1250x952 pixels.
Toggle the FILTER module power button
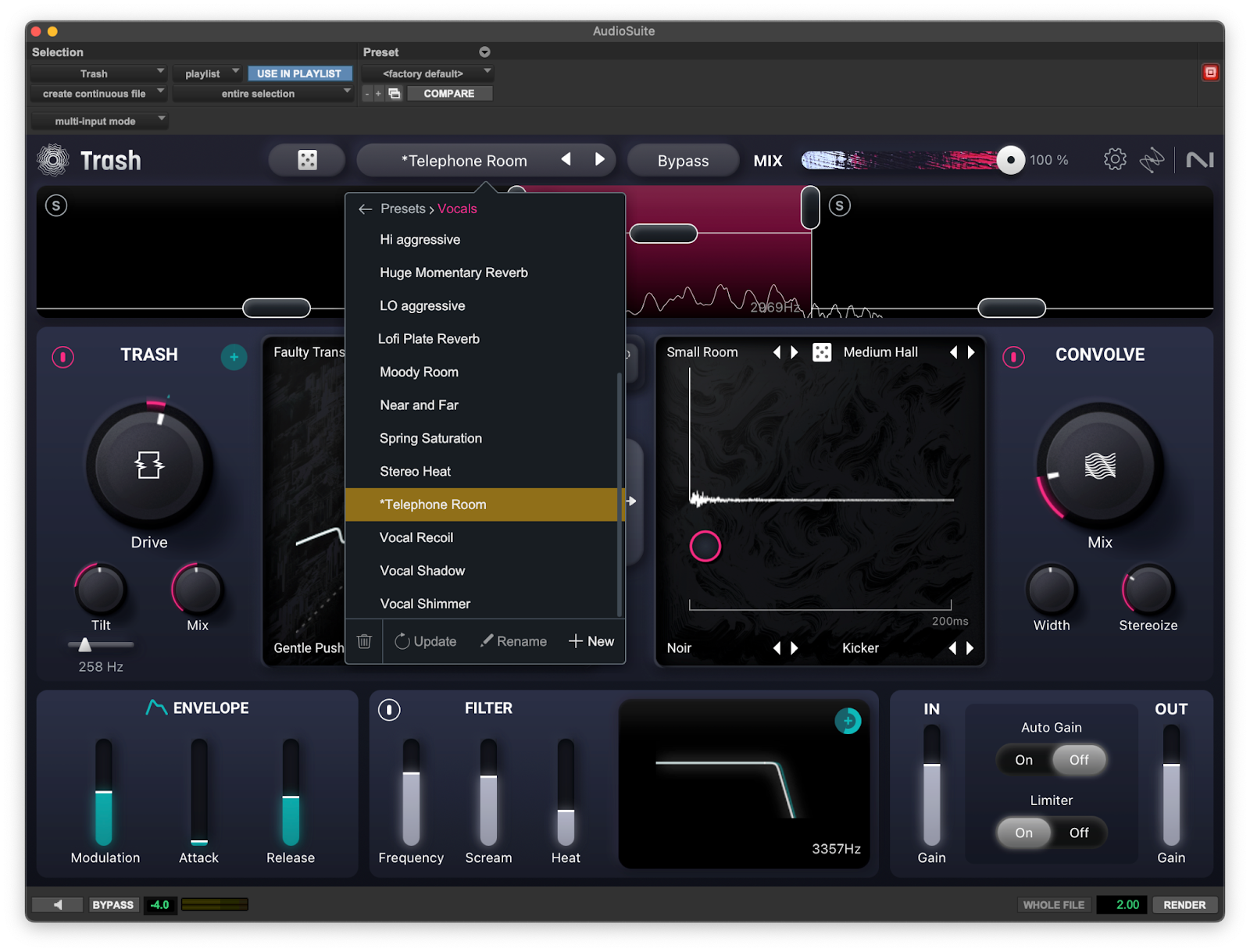[x=389, y=709]
